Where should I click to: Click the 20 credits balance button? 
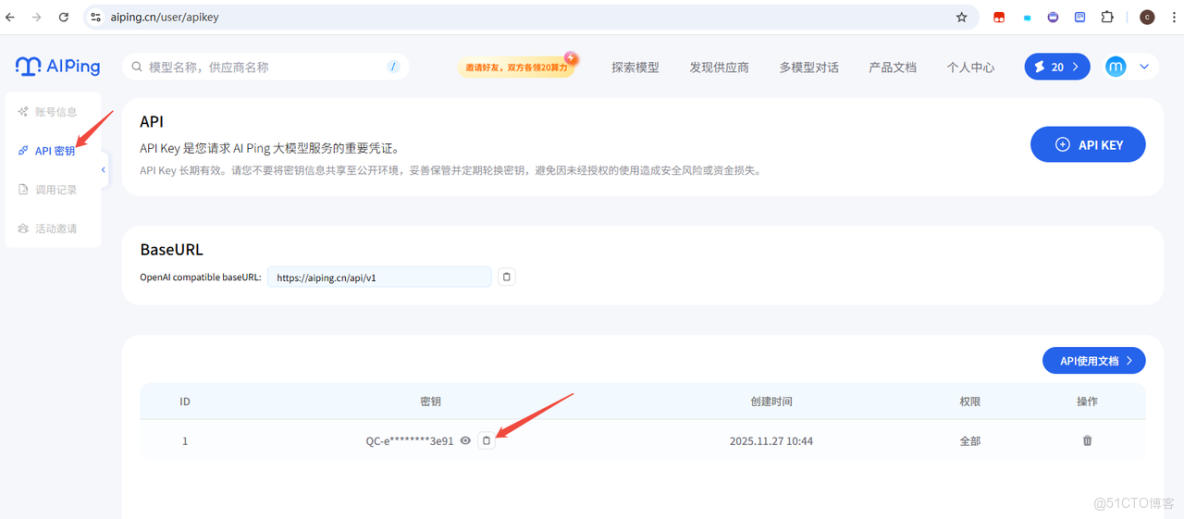click(x=1057, y=67)
